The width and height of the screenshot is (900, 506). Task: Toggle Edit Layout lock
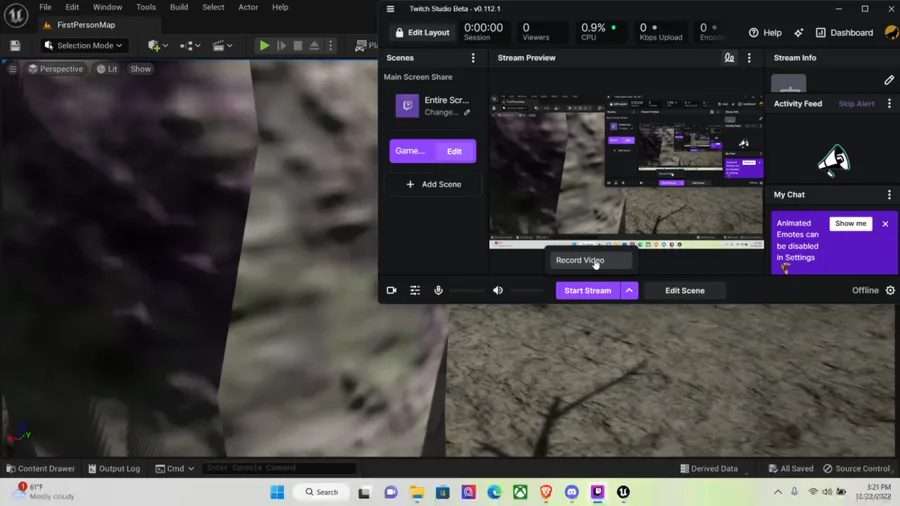(422, 33)
